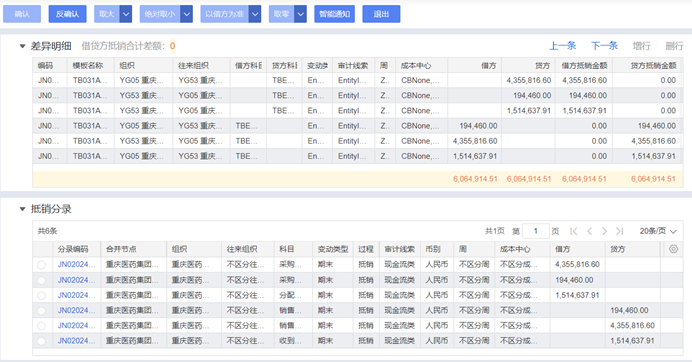This screenshot has width=692, height=362.
Task: Go to the last page arrow icon
Action: click(620, 231)
